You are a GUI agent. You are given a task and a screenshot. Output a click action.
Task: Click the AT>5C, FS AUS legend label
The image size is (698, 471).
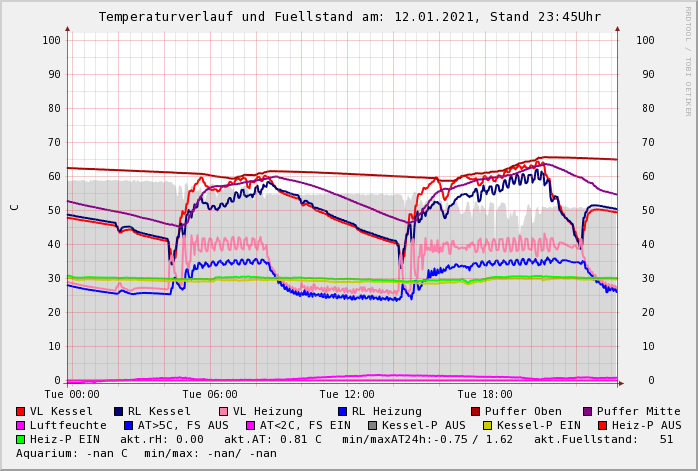click(183, 425)
